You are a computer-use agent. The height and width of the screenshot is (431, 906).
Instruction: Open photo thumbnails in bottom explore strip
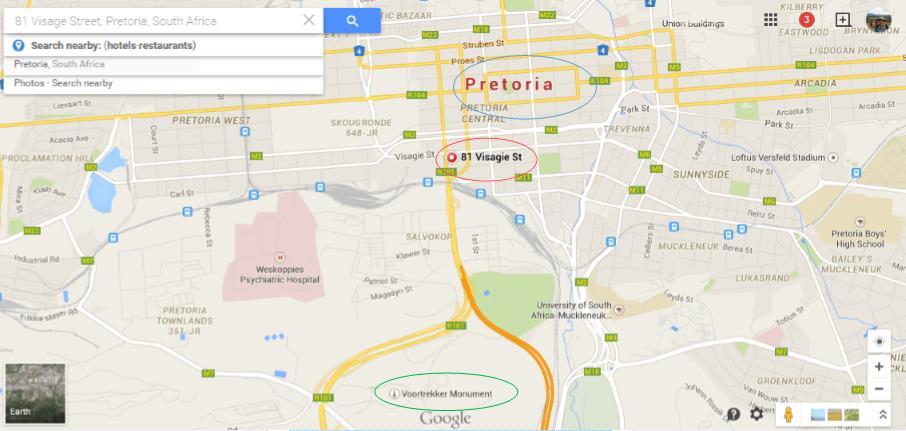[x=835, y=415]
